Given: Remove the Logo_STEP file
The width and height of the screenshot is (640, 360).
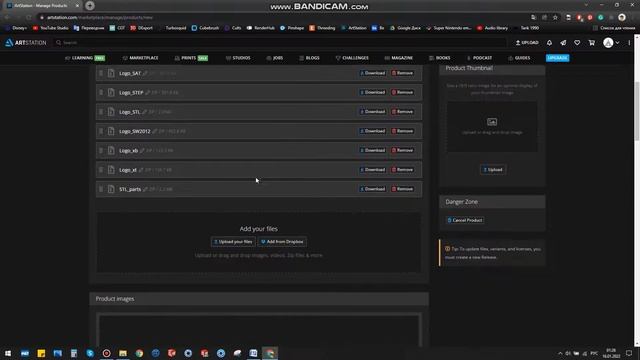Looking at the screenshot, I should pyautogui.click(x=402, y=92).
